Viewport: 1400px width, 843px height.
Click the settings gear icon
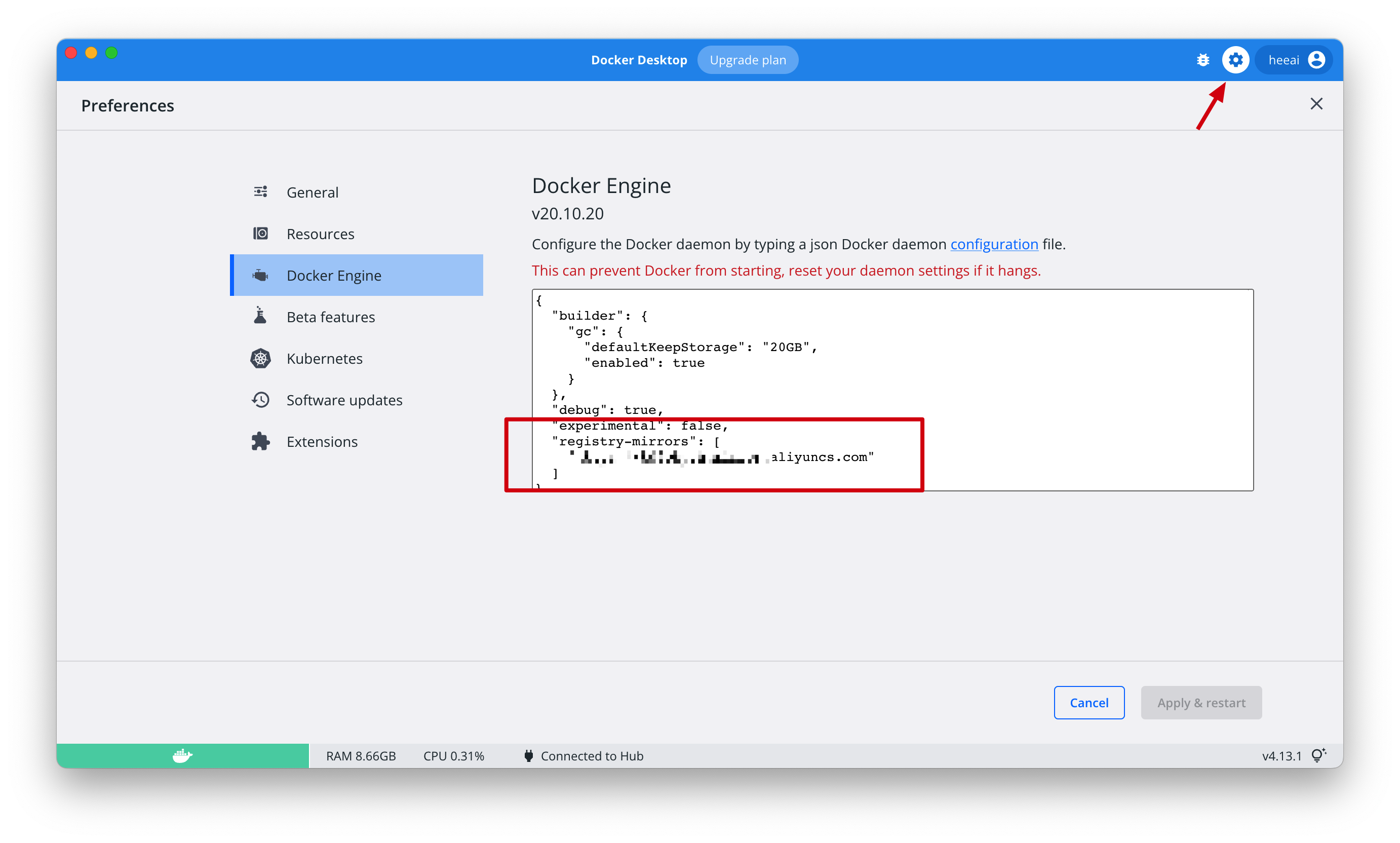pos(1235,60)
